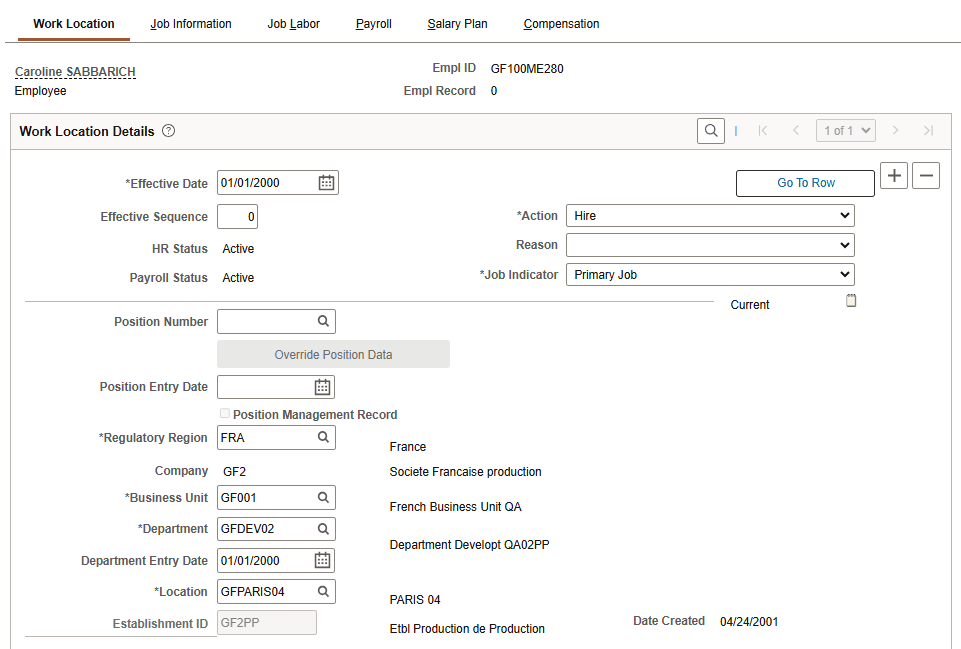Open the Regulatory Region lookup
Viewport: 961px width, 649px height.
pos(322,437)
